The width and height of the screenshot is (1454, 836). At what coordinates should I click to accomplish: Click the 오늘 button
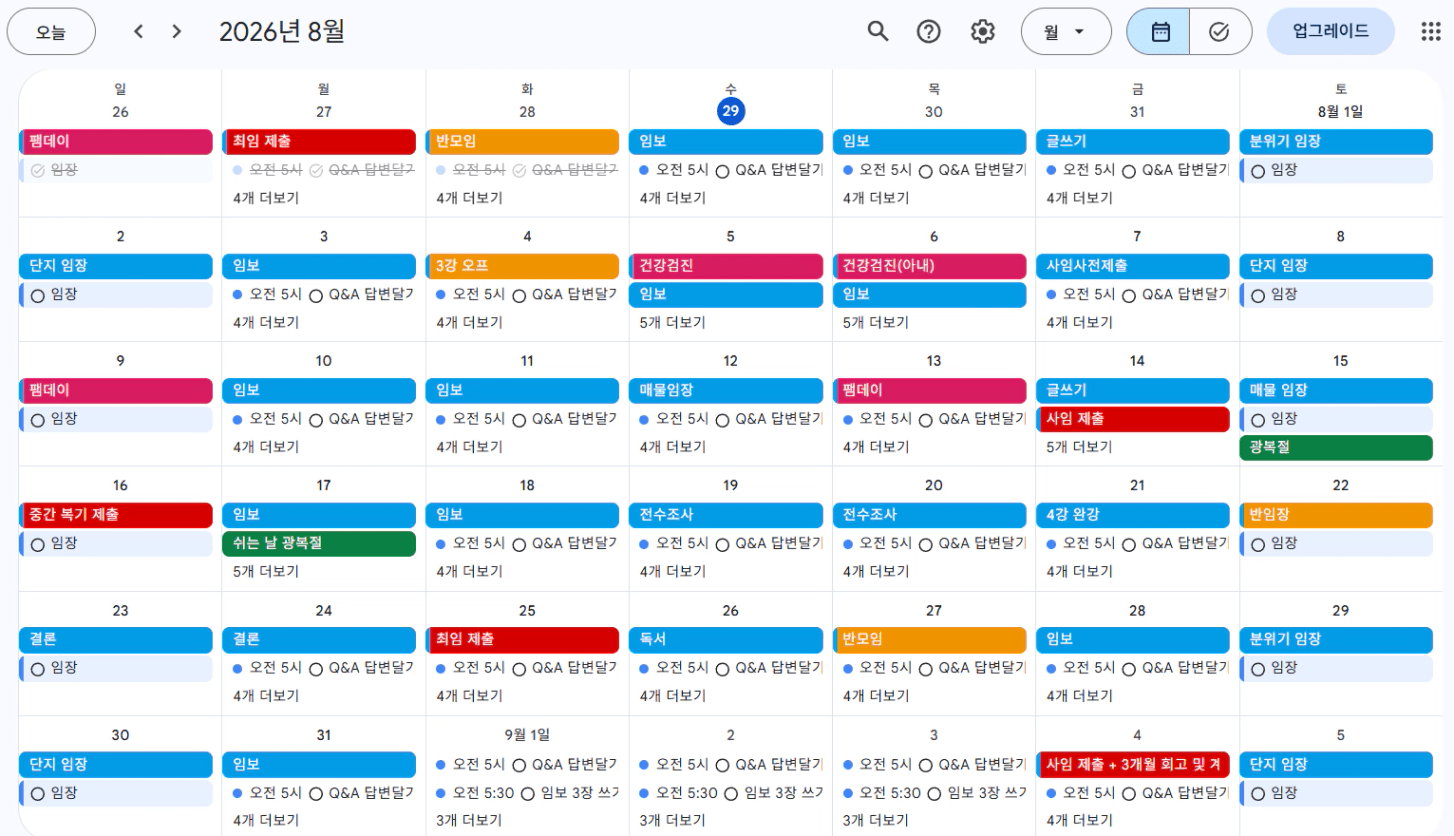click(51, 31)
